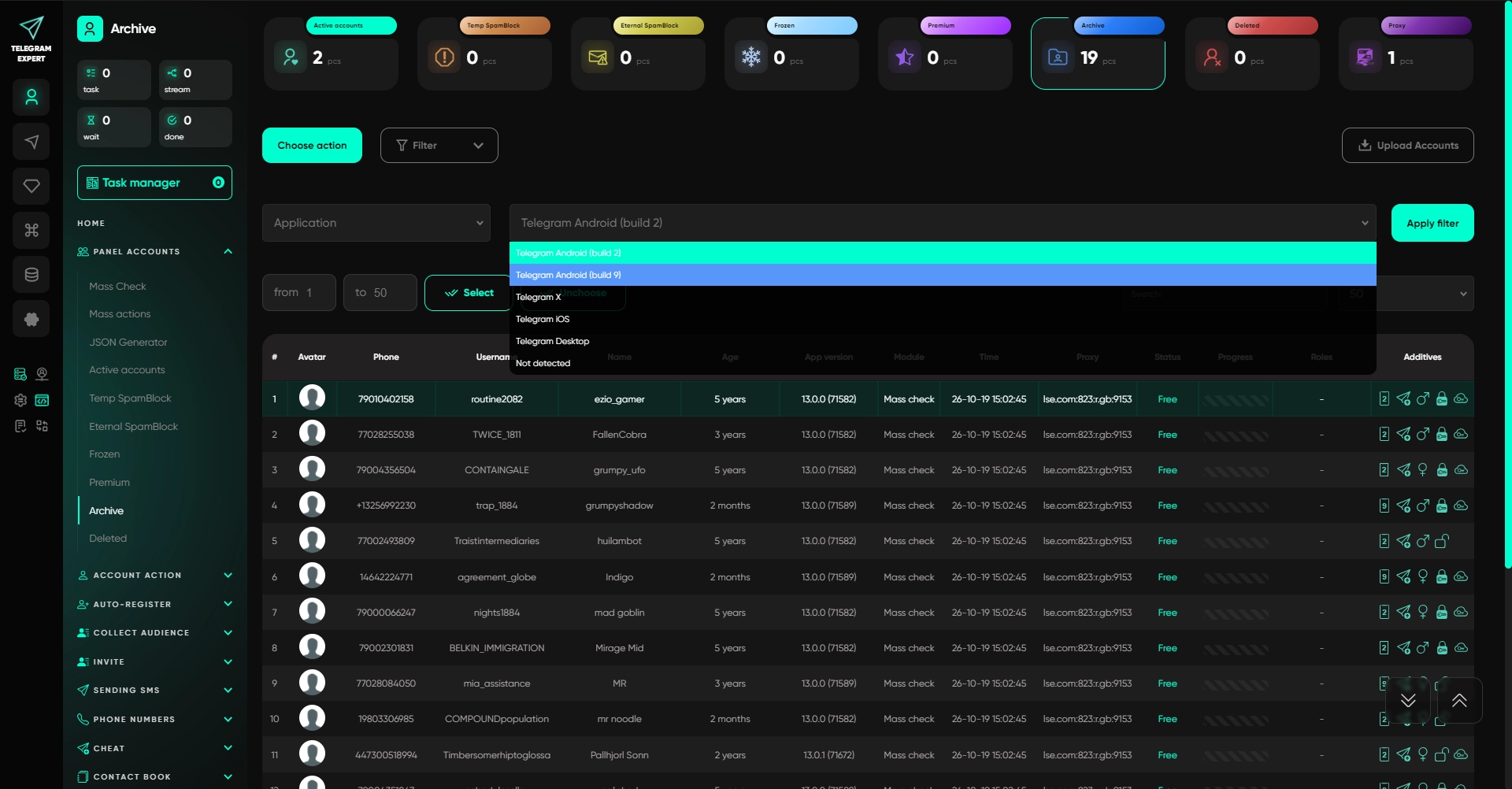Choose Telegram Android (build 9) option

pos(943,275)
